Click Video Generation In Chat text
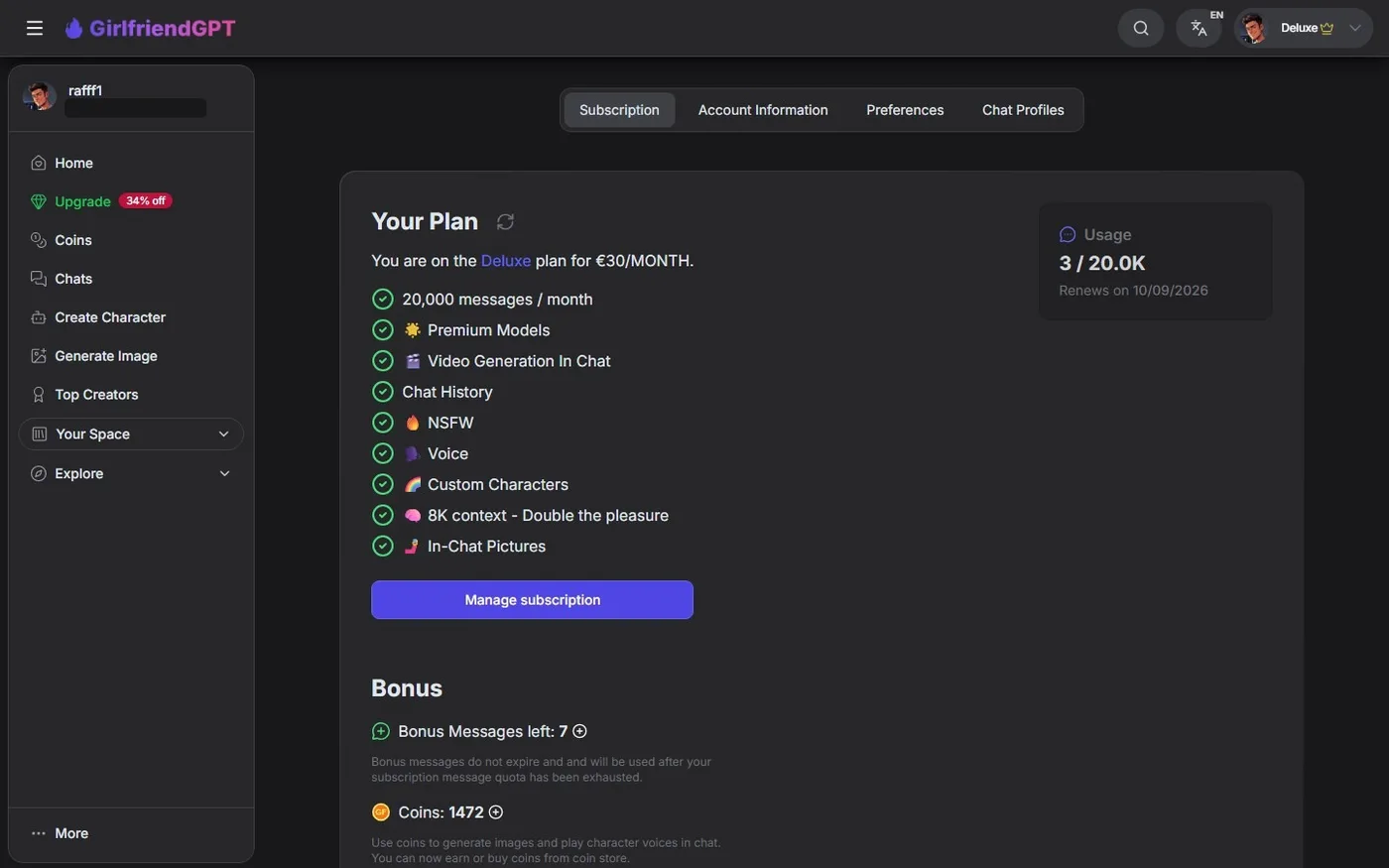 tap(519, 361)
